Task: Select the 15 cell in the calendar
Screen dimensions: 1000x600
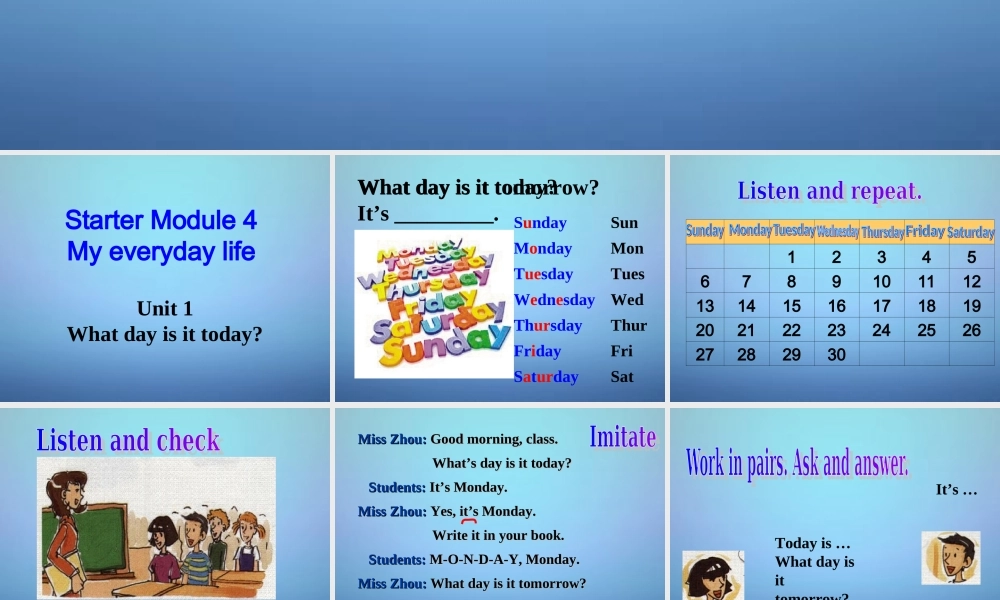Action: tap(791, 305)
